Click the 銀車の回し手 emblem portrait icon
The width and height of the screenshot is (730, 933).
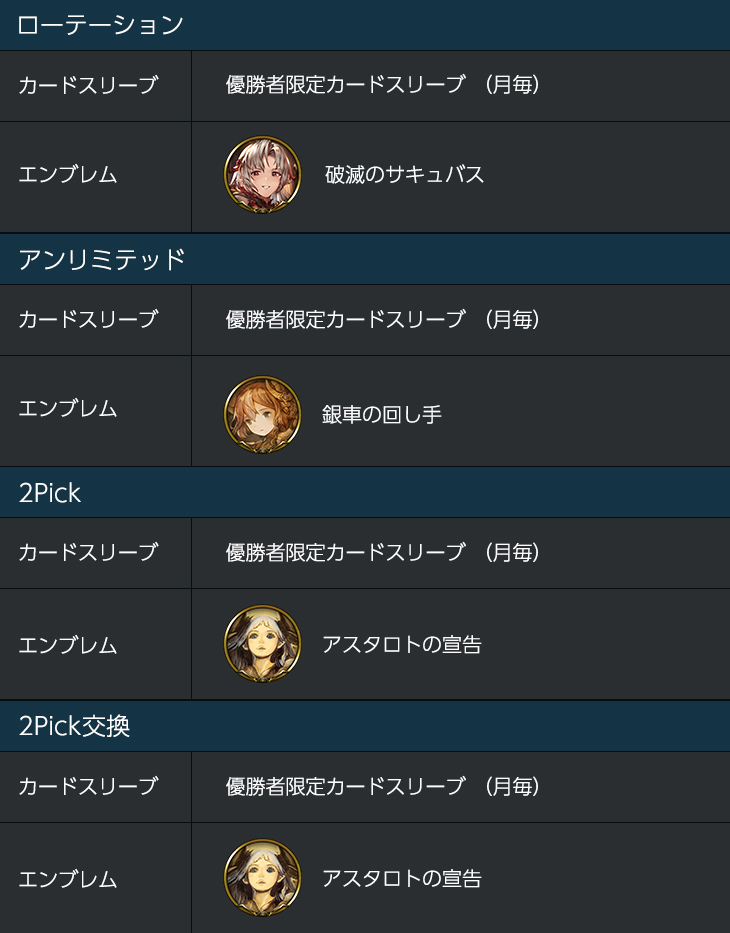point(262,414)
